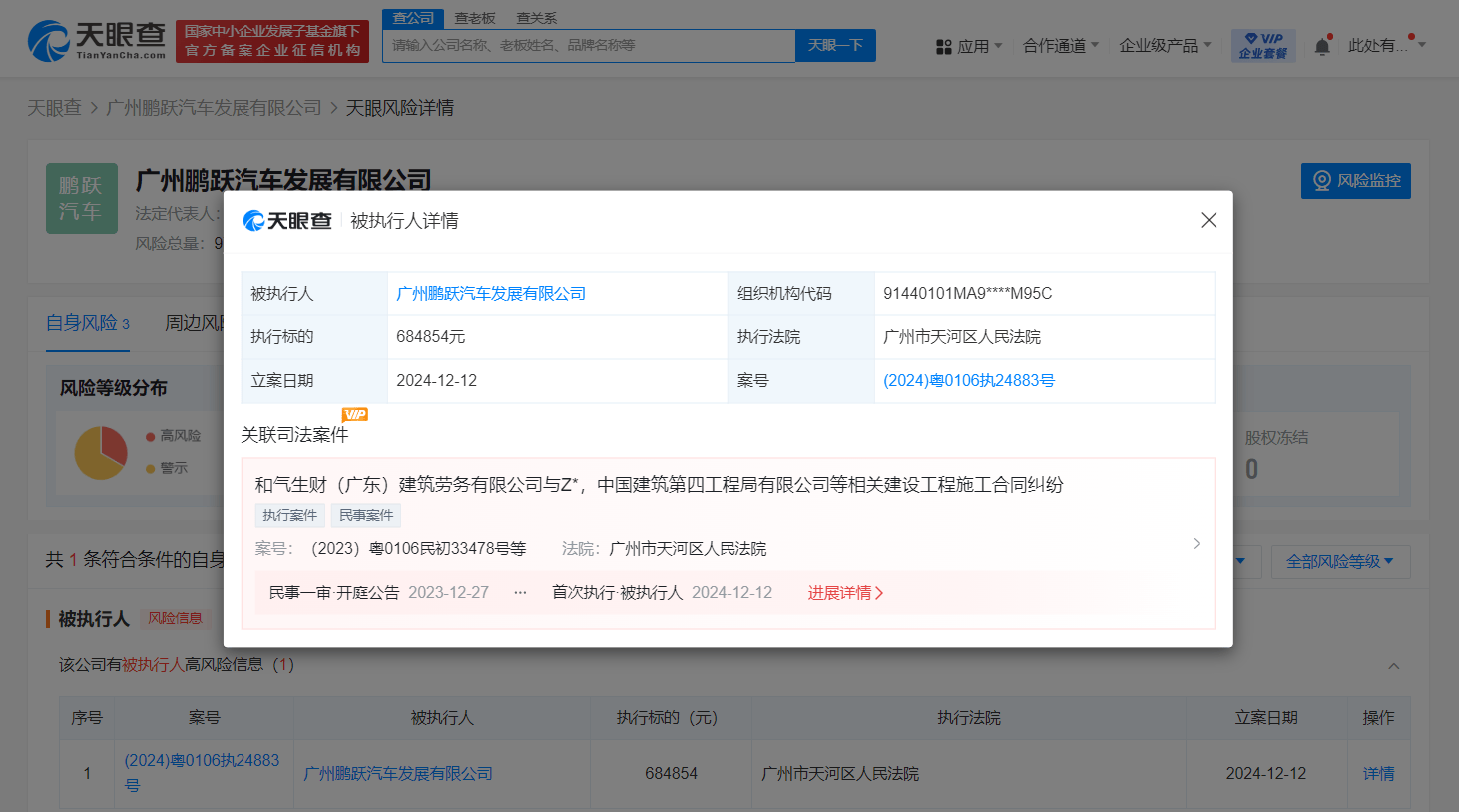Open the notification bell icon
The image size is (1459, 812).
pos(1322,46)
